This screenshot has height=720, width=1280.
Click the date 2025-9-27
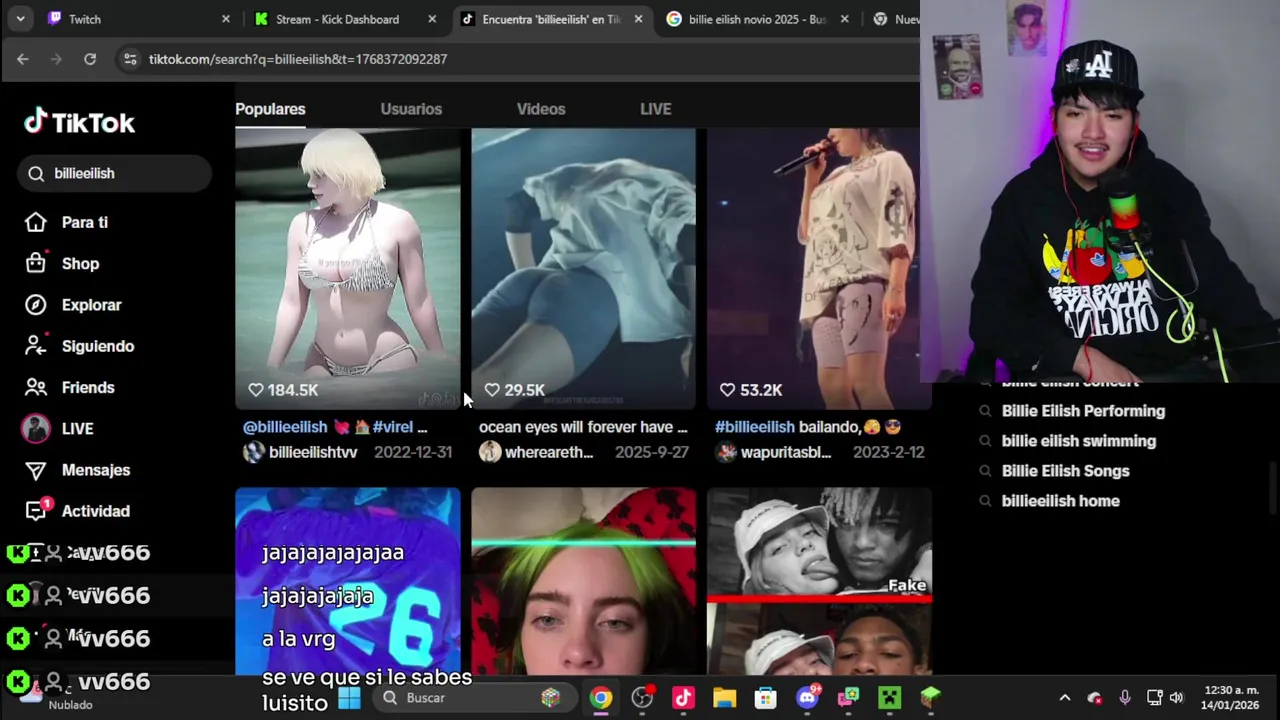point(652,452)
